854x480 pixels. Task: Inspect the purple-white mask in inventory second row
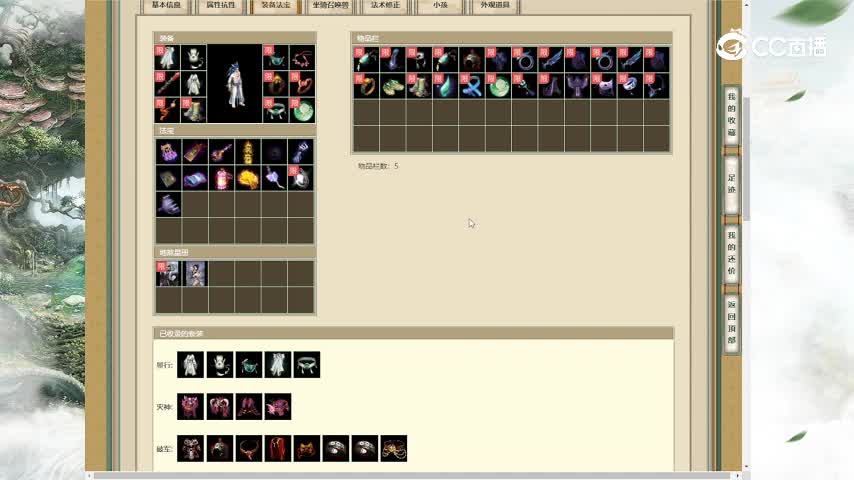click(603, 86)
